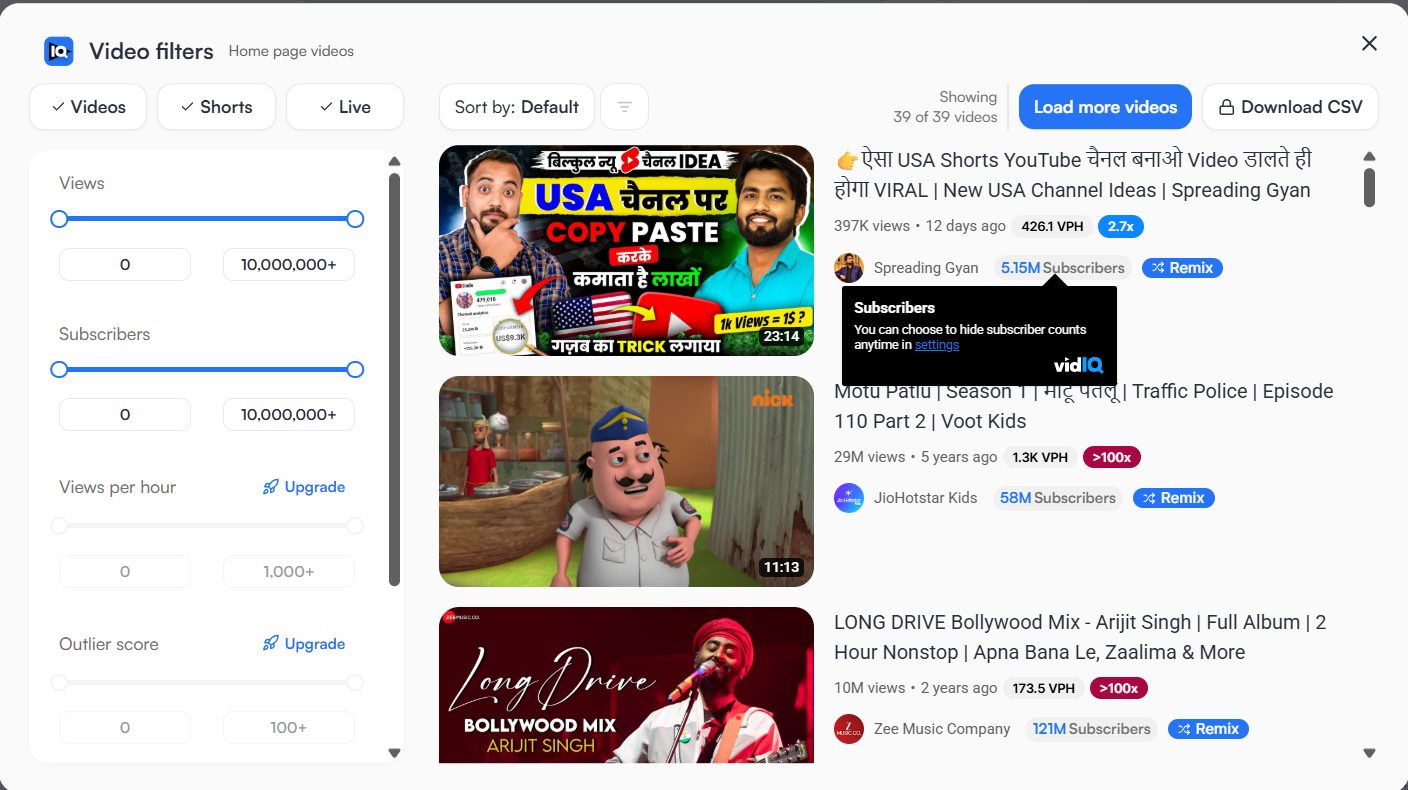The width and height of the screenshot is (1408, 790).
Task: Click the Home page videos subtitle
Action: pyautogui.click(x=291, y=51)
